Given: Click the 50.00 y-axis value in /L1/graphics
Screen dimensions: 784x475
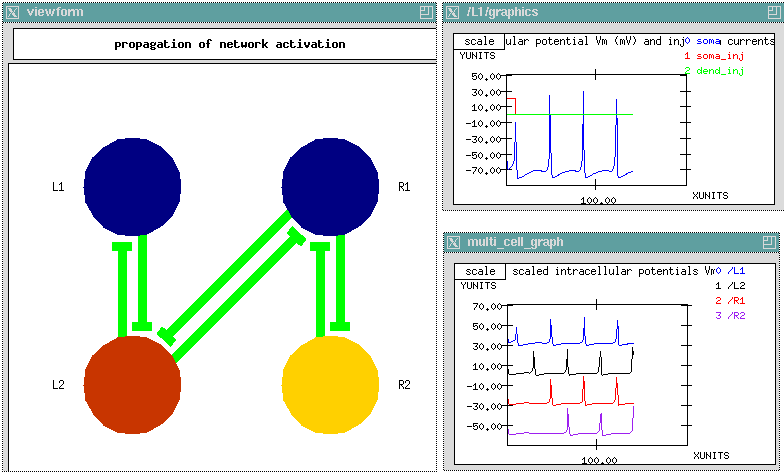Looking at the screenshot, I should [486, 77].
